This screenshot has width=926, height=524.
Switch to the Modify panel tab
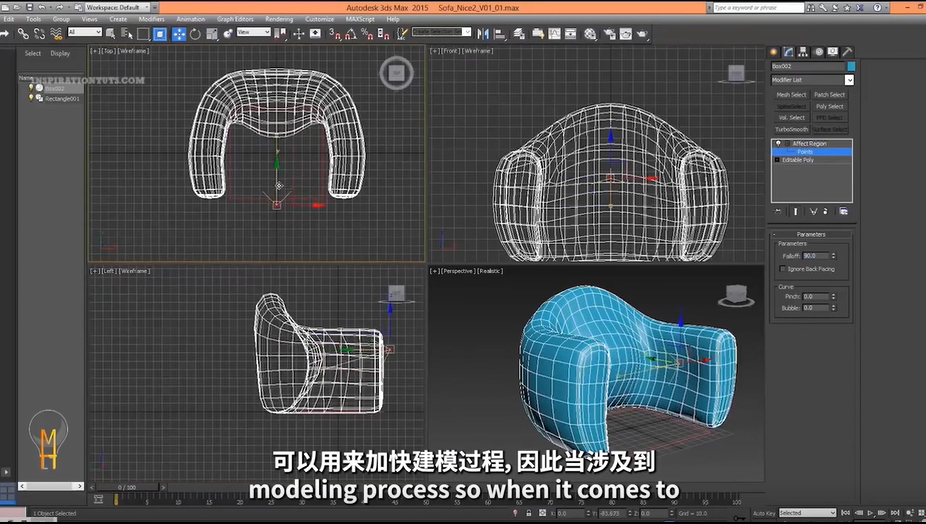[788, 52]
